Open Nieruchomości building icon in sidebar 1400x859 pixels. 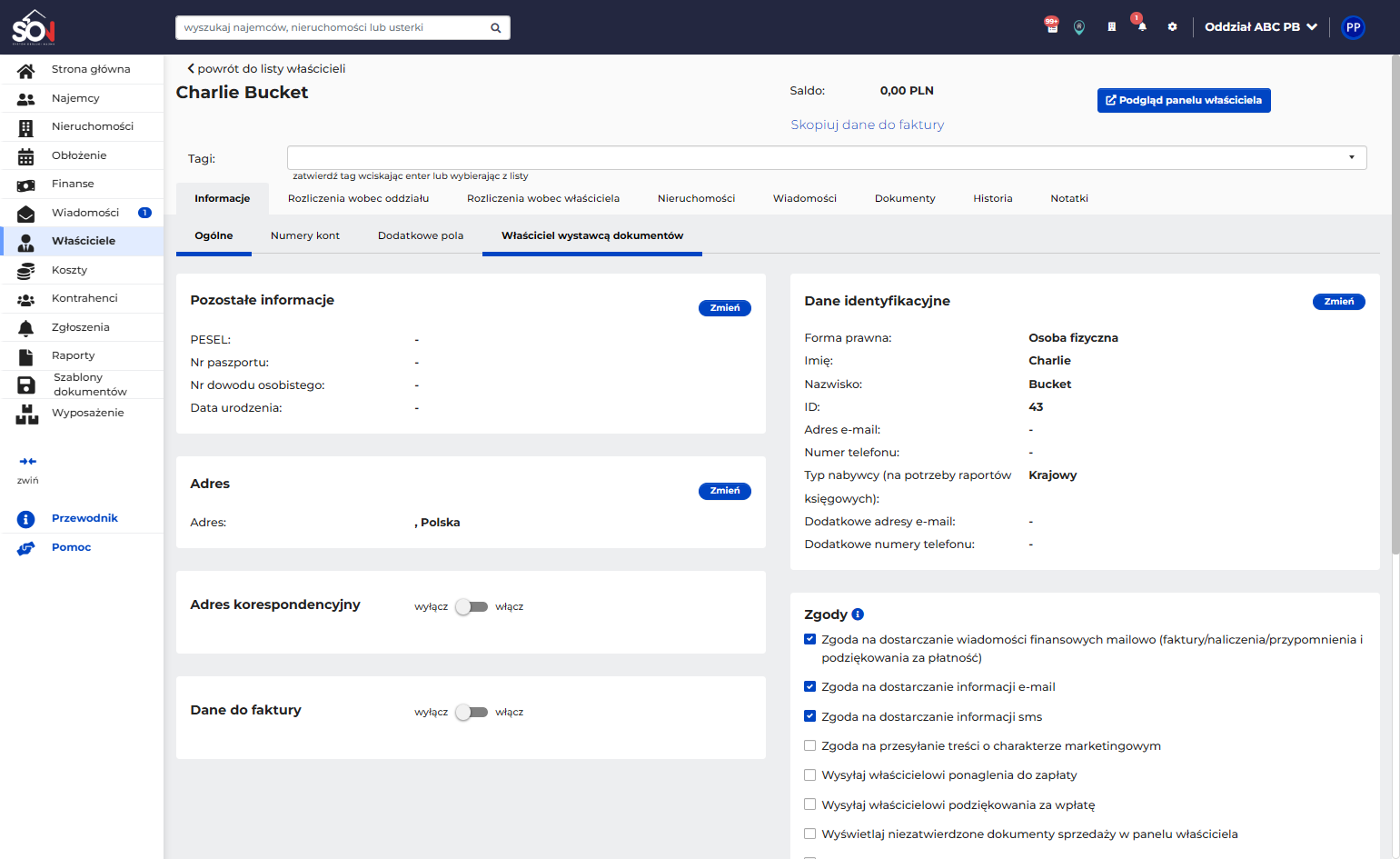[26, 128]
